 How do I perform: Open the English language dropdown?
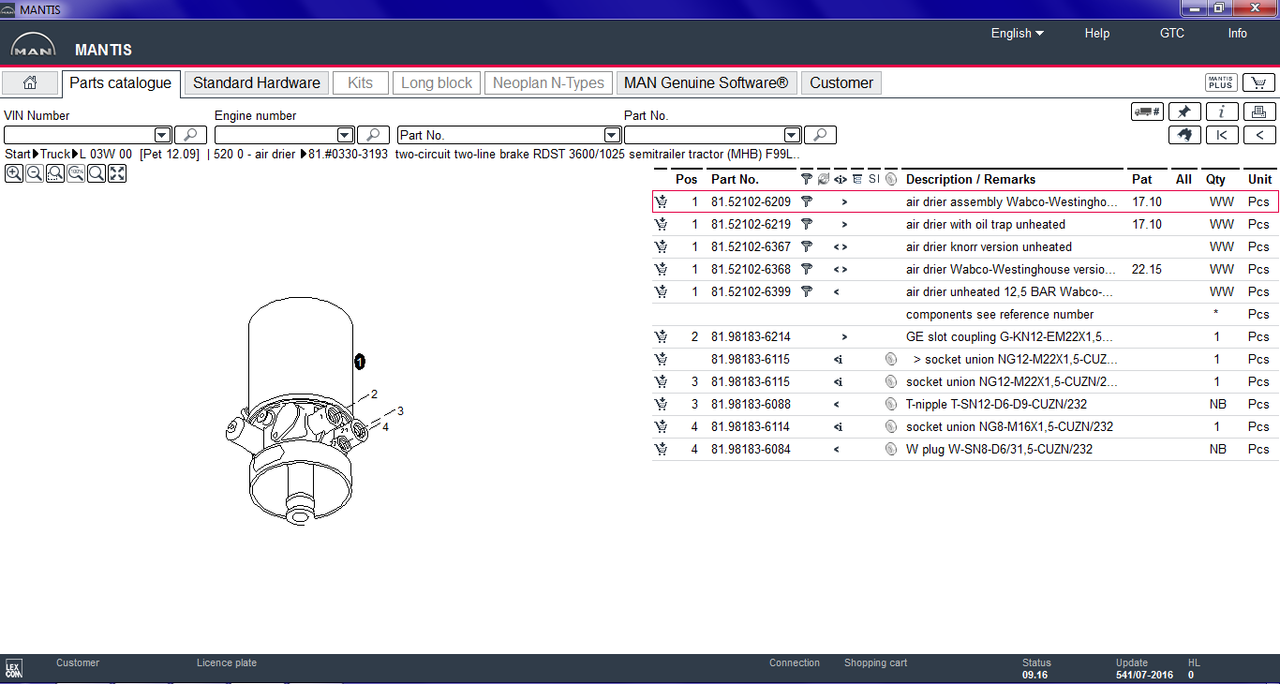(x=1017, y=33)
